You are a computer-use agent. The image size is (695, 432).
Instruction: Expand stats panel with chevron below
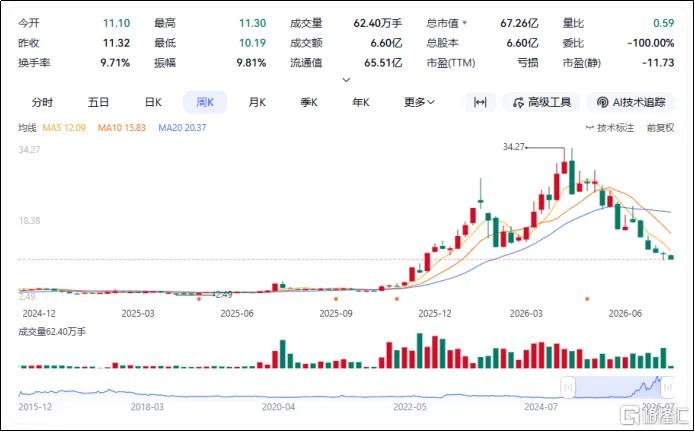(347, 80)
